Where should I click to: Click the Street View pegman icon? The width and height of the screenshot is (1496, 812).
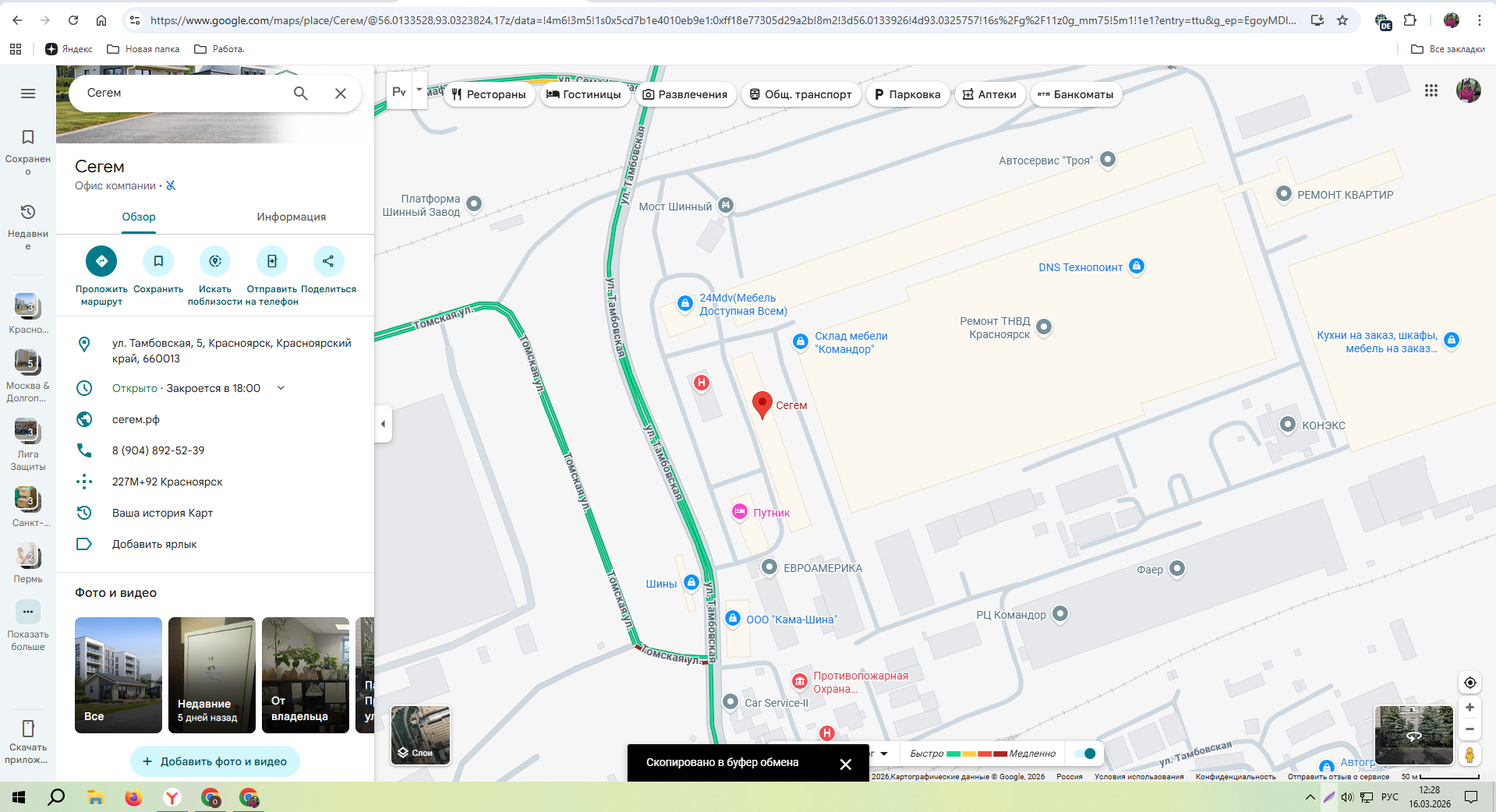click(x=1469, y=755)
